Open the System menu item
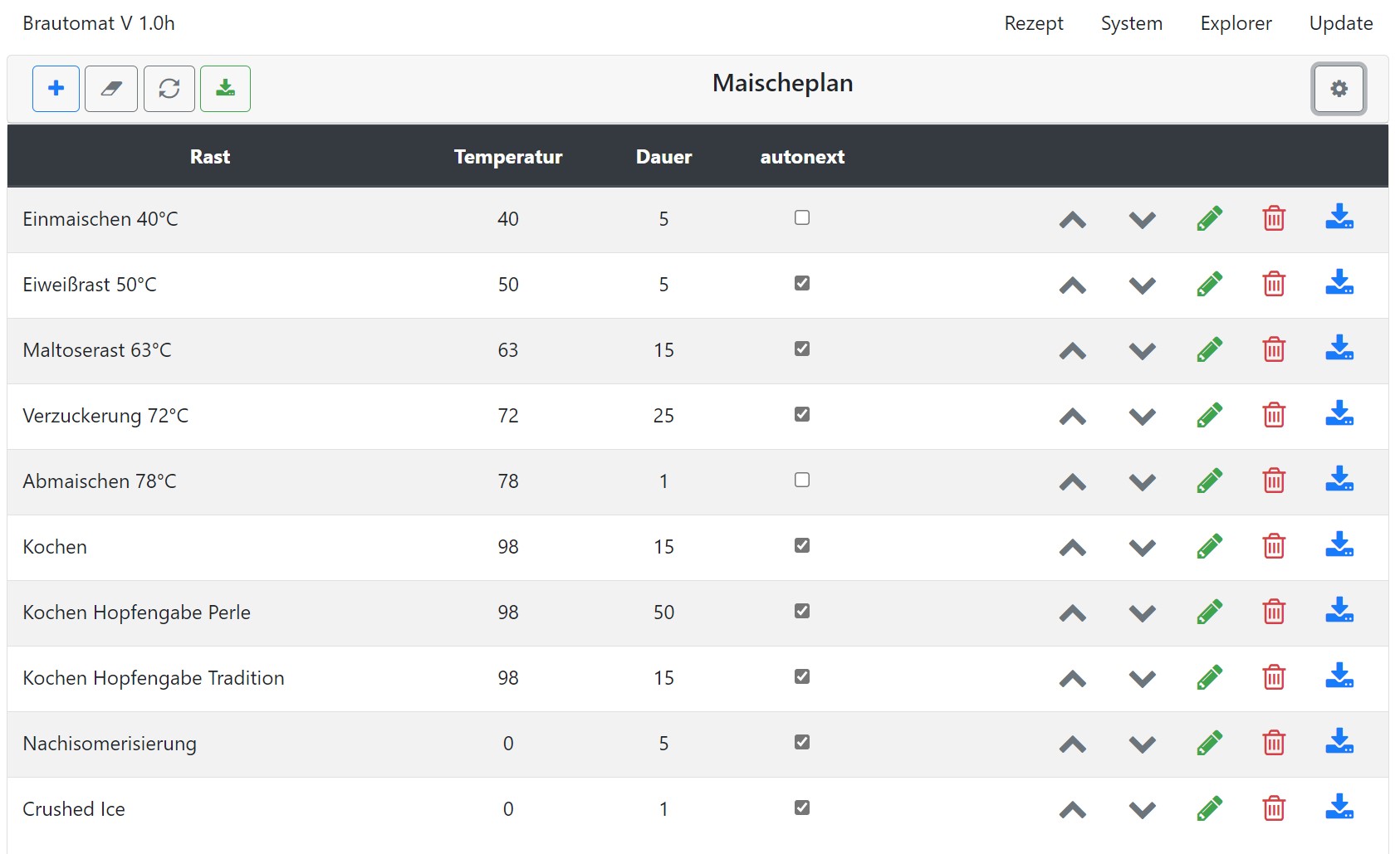Viewport: 1400px width, 854px height. pos(1131,23)
